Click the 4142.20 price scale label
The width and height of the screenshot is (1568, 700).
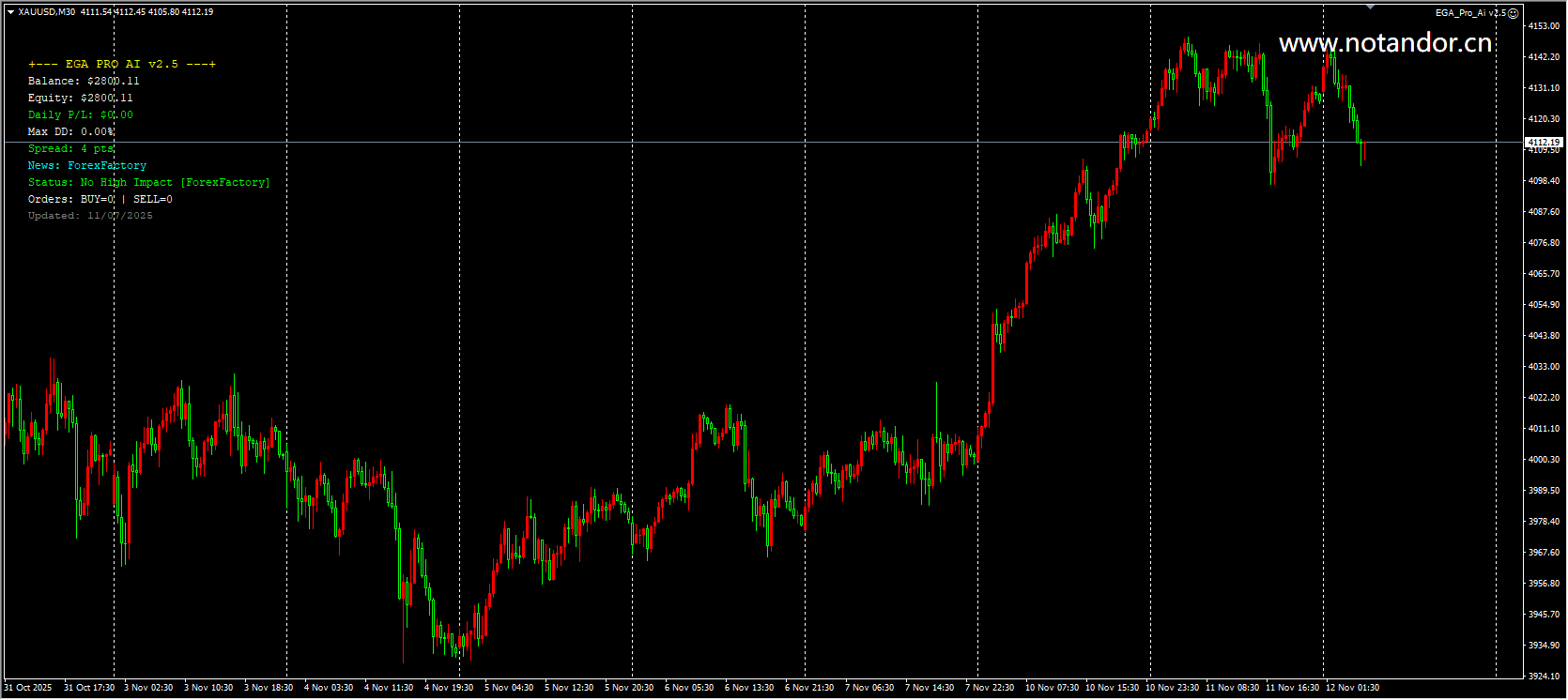(1544, 57)
